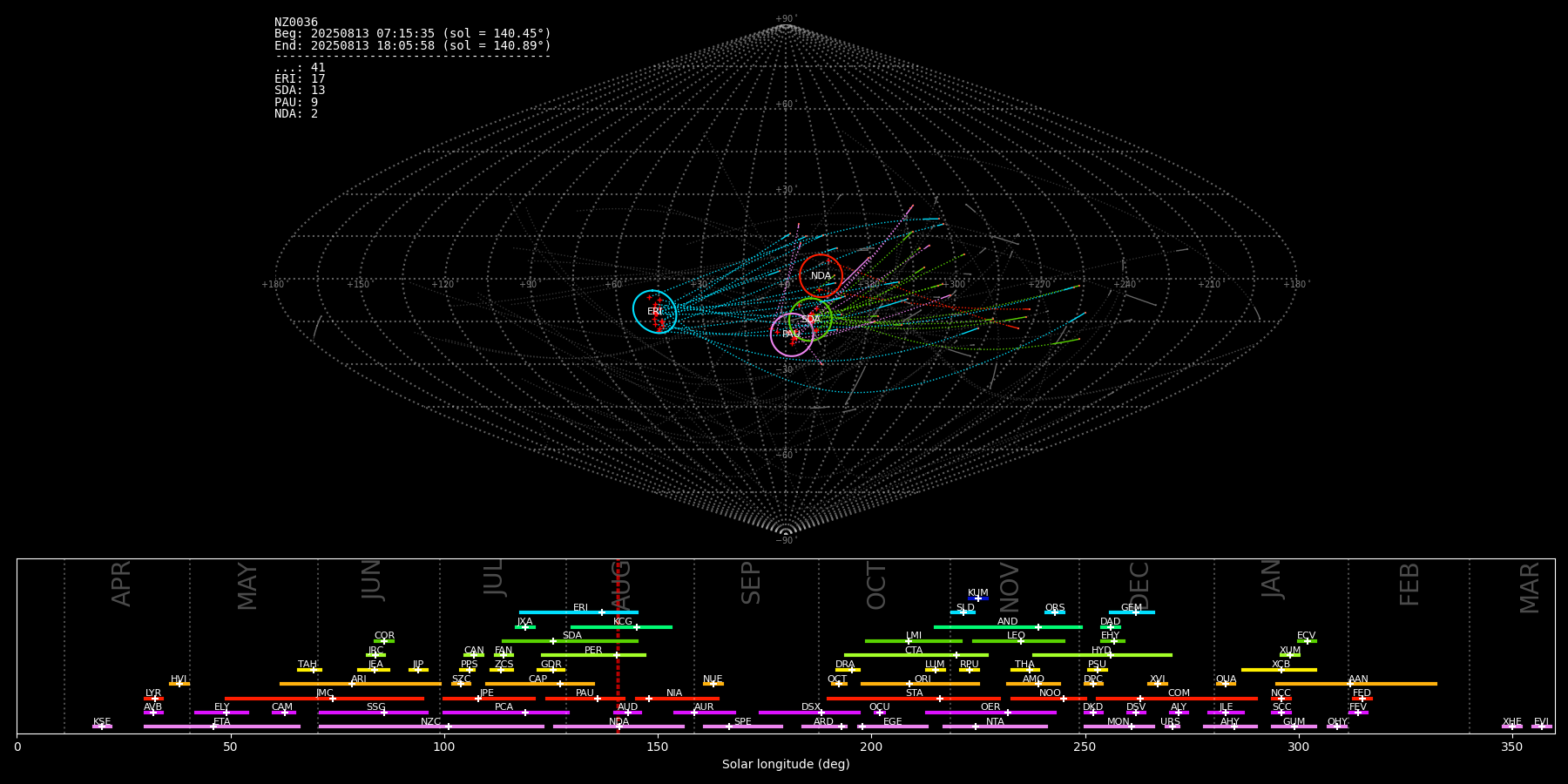Click the ORI shower bar

920,684
